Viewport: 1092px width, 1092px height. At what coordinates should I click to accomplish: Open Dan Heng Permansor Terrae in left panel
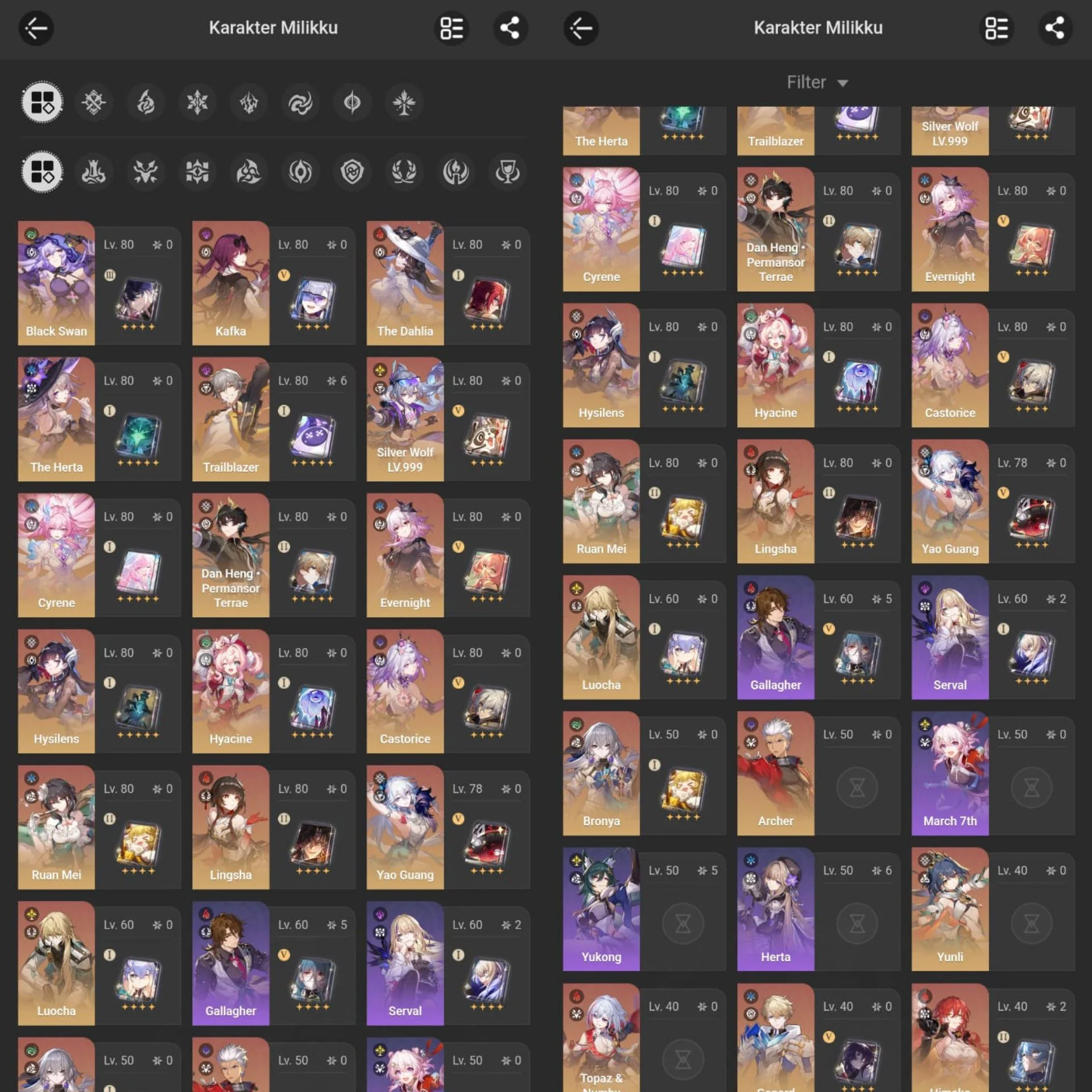click(230, 555)
